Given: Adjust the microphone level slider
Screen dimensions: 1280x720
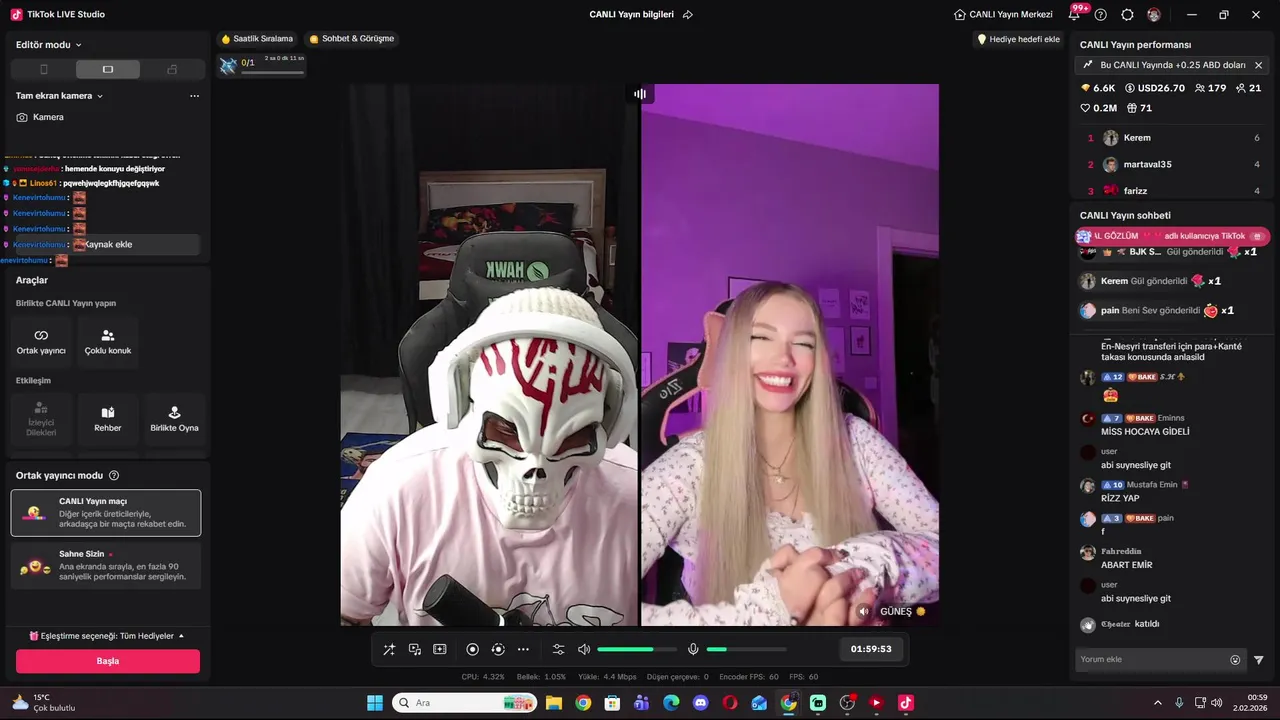Looking at the screenshot, I should coord(746,649).
